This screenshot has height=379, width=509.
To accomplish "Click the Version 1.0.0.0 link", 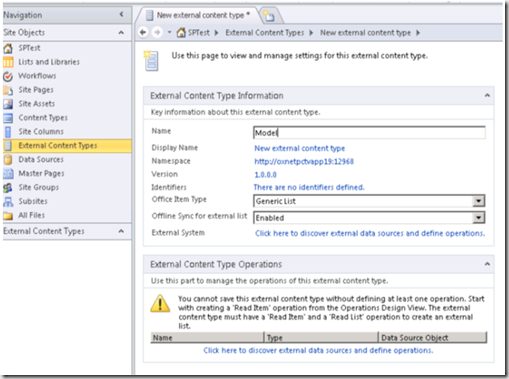I will pos(265,175).
